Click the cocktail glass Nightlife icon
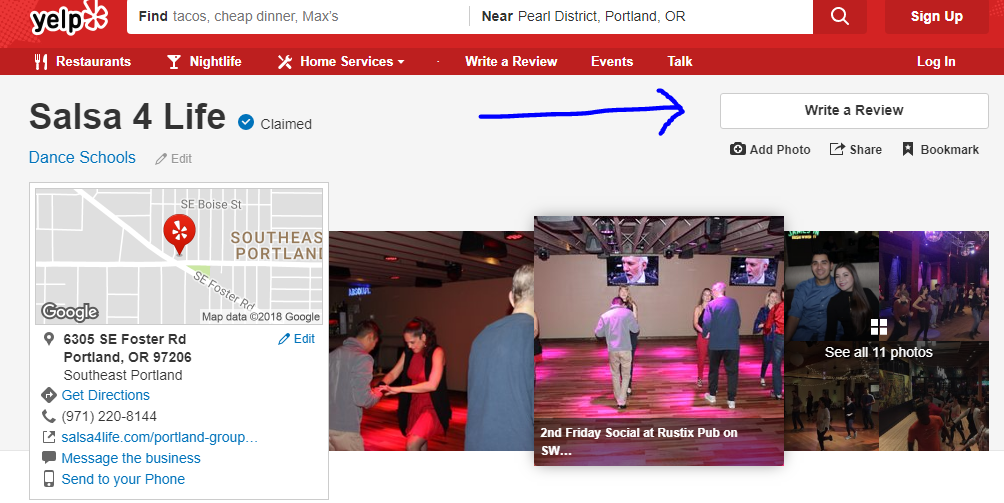1004x503 pixels. tap(174, 61)
